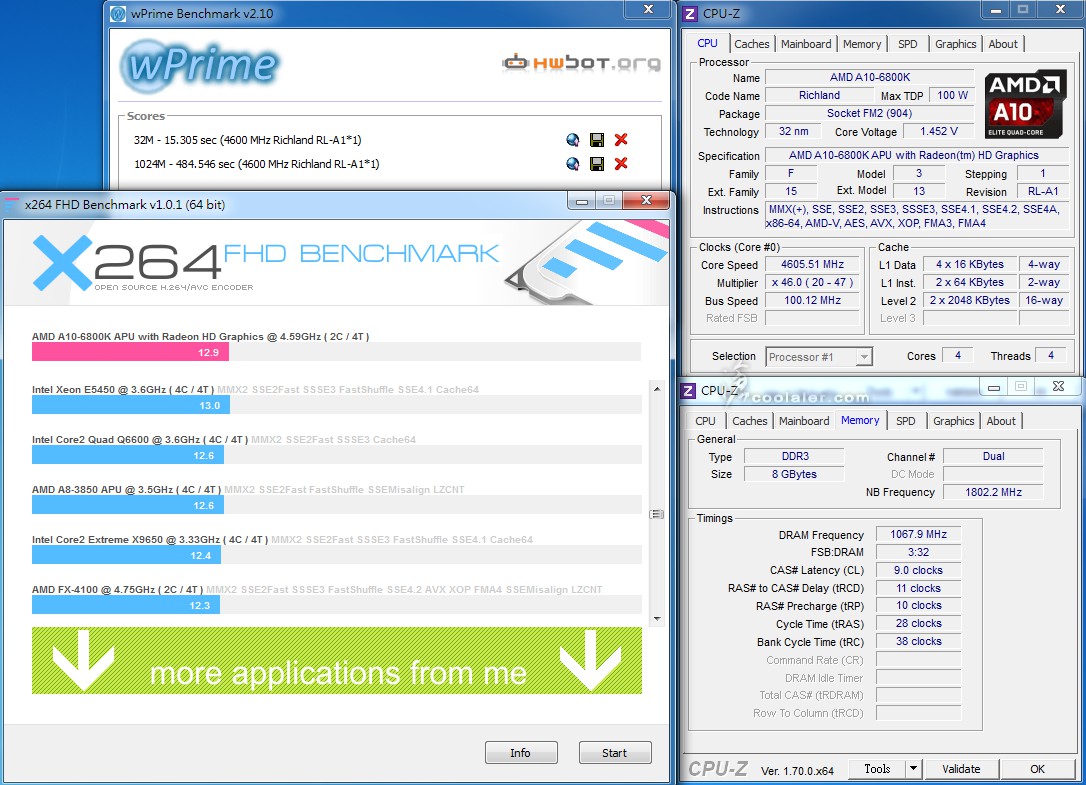1086x785 pixels.
Task: Delete the 1024M score with red X
Action: 621,164
